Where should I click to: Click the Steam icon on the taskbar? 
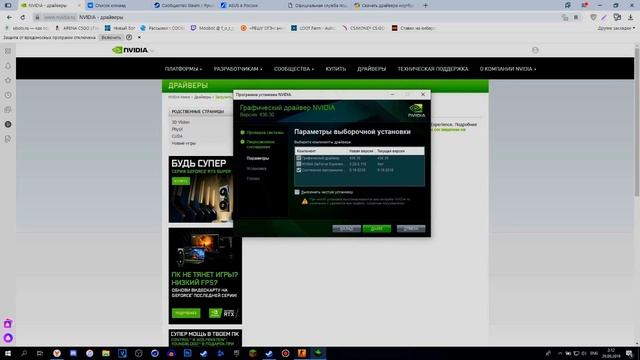269,353
